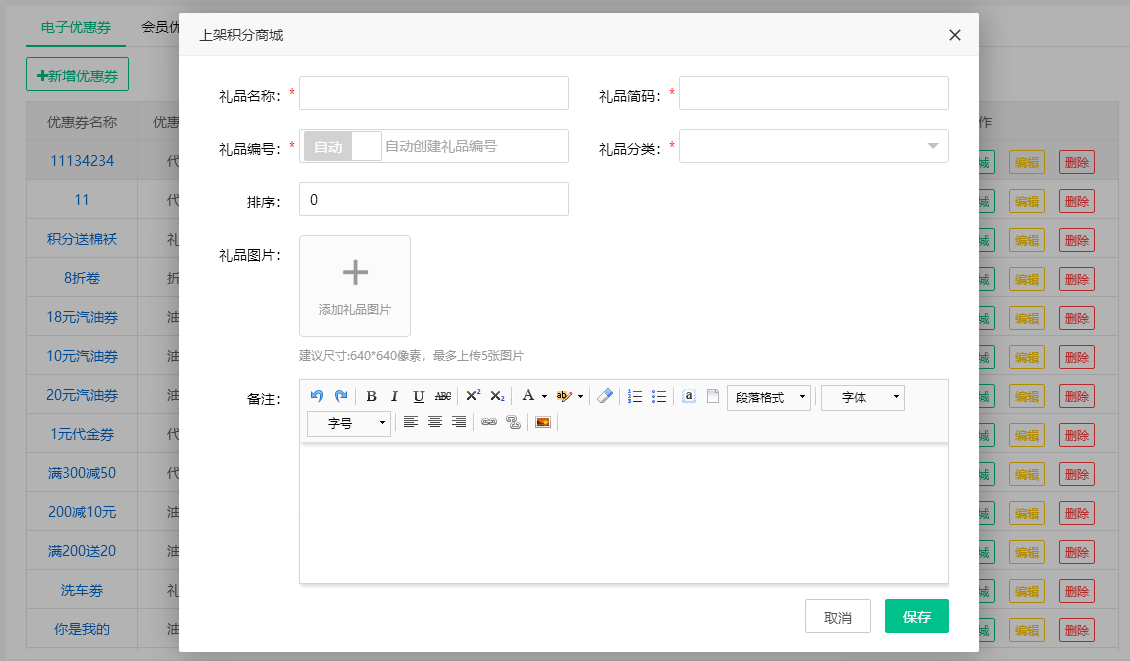This screenshot has width=1130, height=661.
Task: Toggle bold formatting in the remarks editor
Action: (x=371, y=397)
